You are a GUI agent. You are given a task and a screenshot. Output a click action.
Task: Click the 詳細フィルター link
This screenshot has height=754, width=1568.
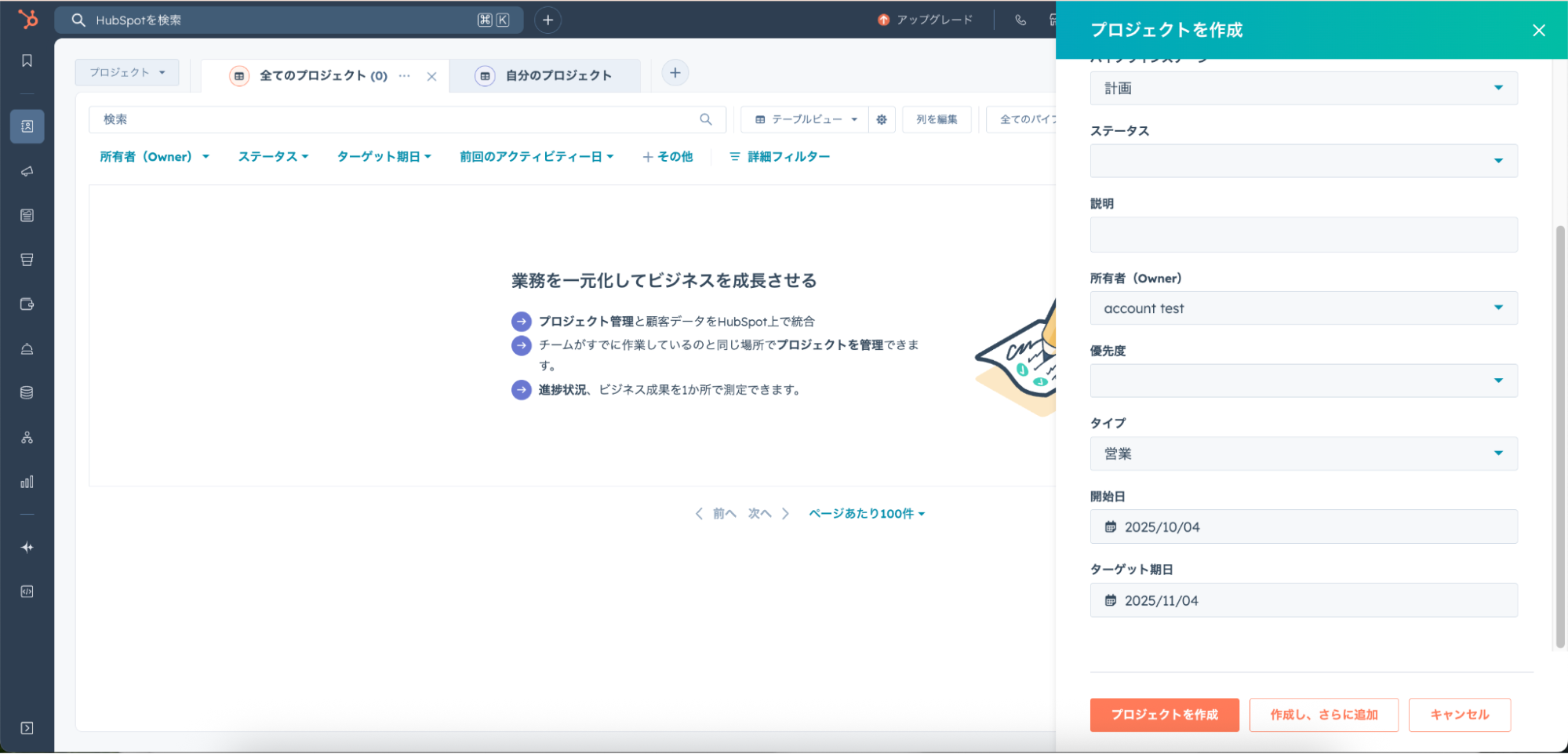pos(780,157)
